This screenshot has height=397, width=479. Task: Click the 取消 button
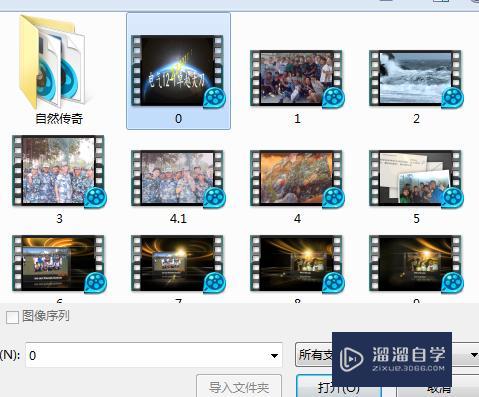439,388
